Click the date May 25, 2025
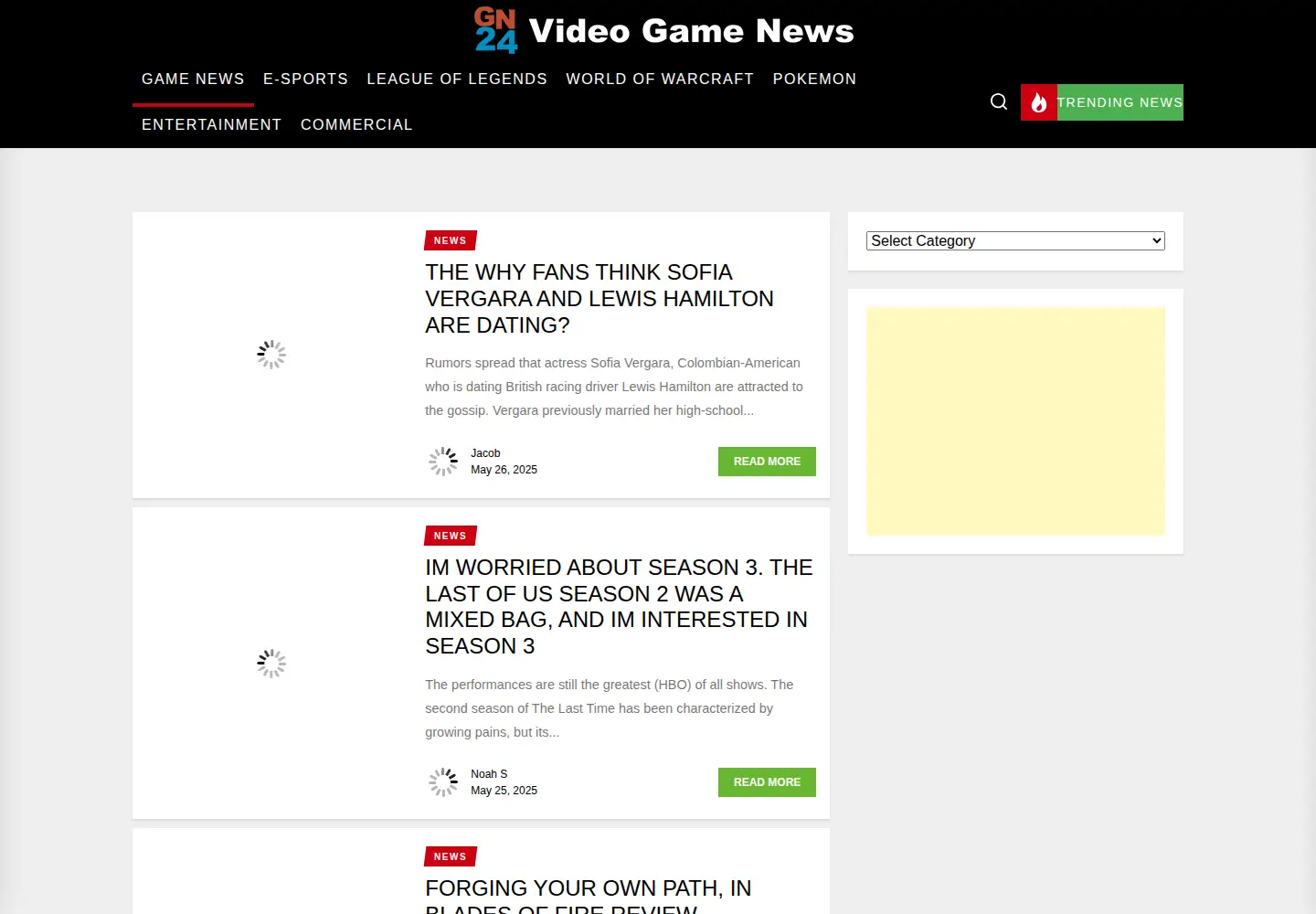Viewport: 1316px width, 914px height. pyautogui.click(x=504, y=791)
